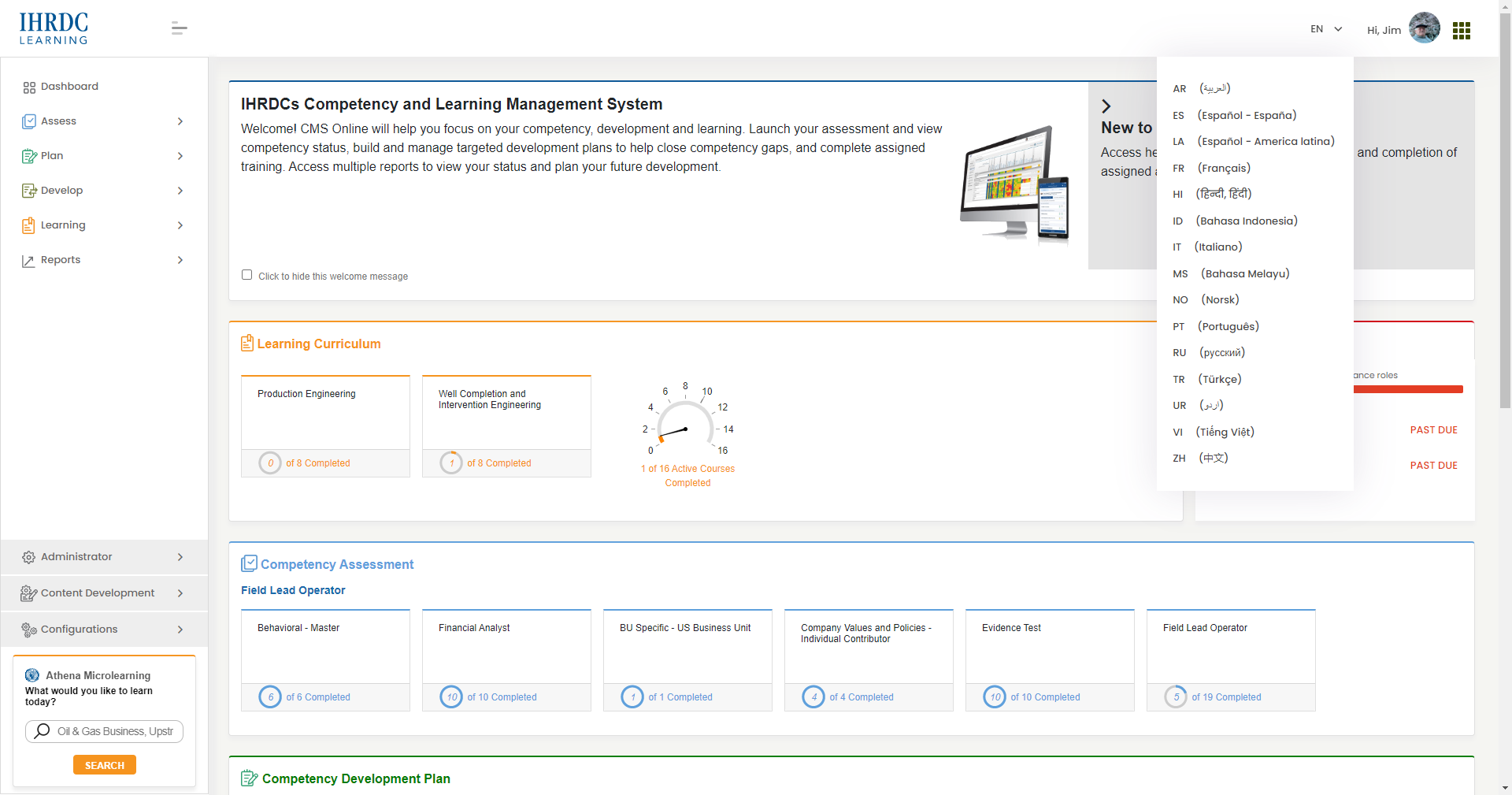1512x795 pixels.
Task: Open Company Values and Policies card
Action: tap(869, 660)
